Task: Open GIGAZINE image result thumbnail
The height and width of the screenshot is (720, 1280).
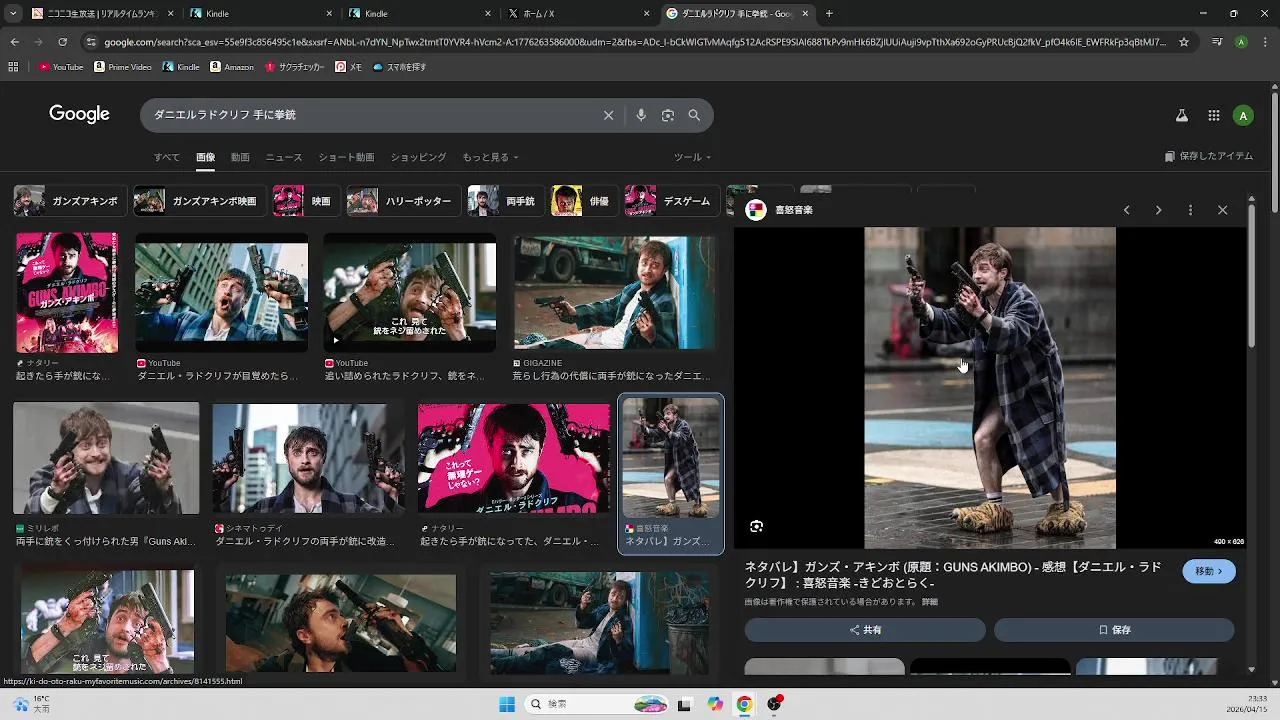Action: click(x=615, y=292)
